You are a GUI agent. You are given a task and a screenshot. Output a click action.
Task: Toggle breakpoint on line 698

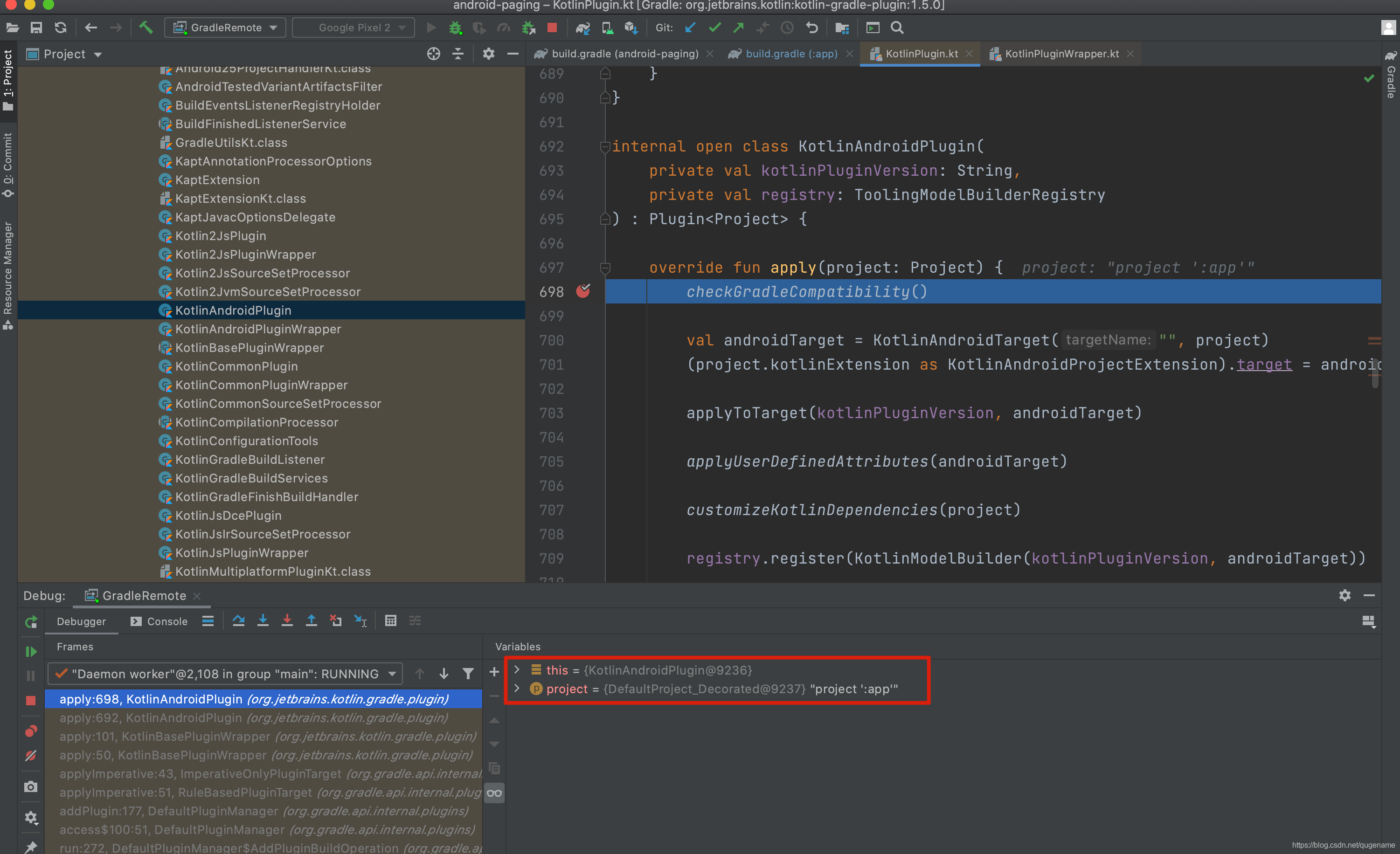click(x=583, y=291)
